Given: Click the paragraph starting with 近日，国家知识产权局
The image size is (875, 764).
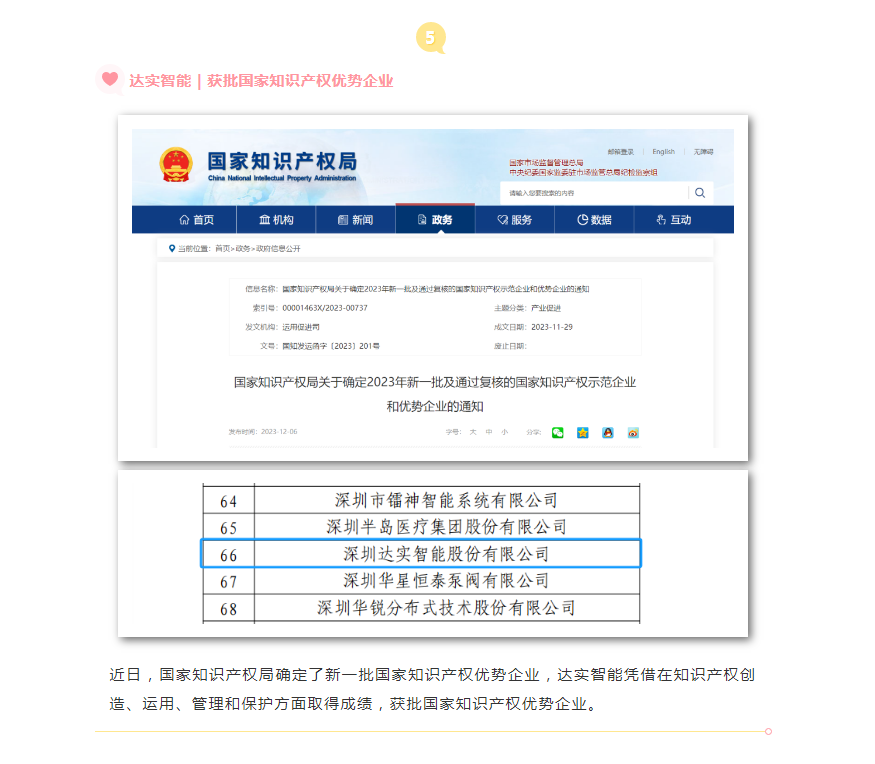Looking at the screenshot, I should pyautogui.click(x=432, y=689).
